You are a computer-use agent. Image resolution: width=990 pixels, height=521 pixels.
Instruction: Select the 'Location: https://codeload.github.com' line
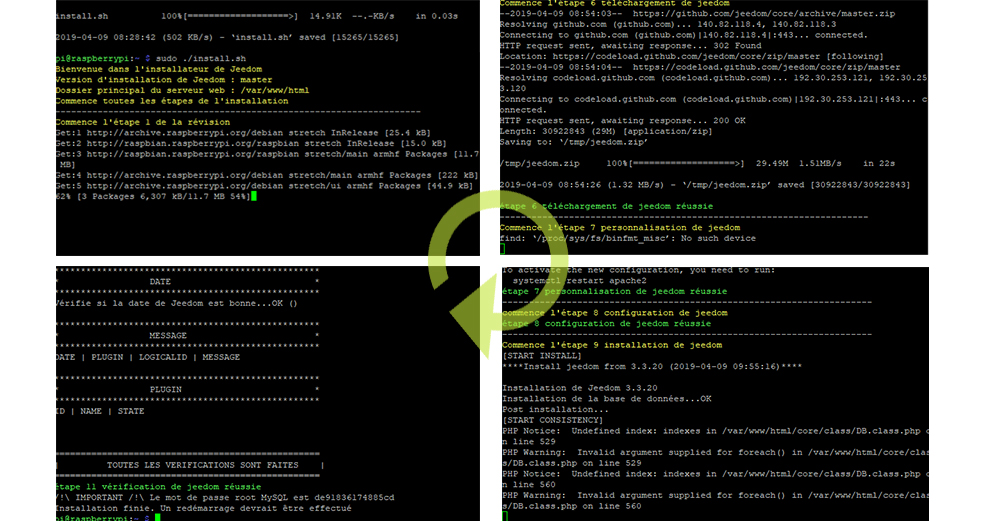point(691,56)
